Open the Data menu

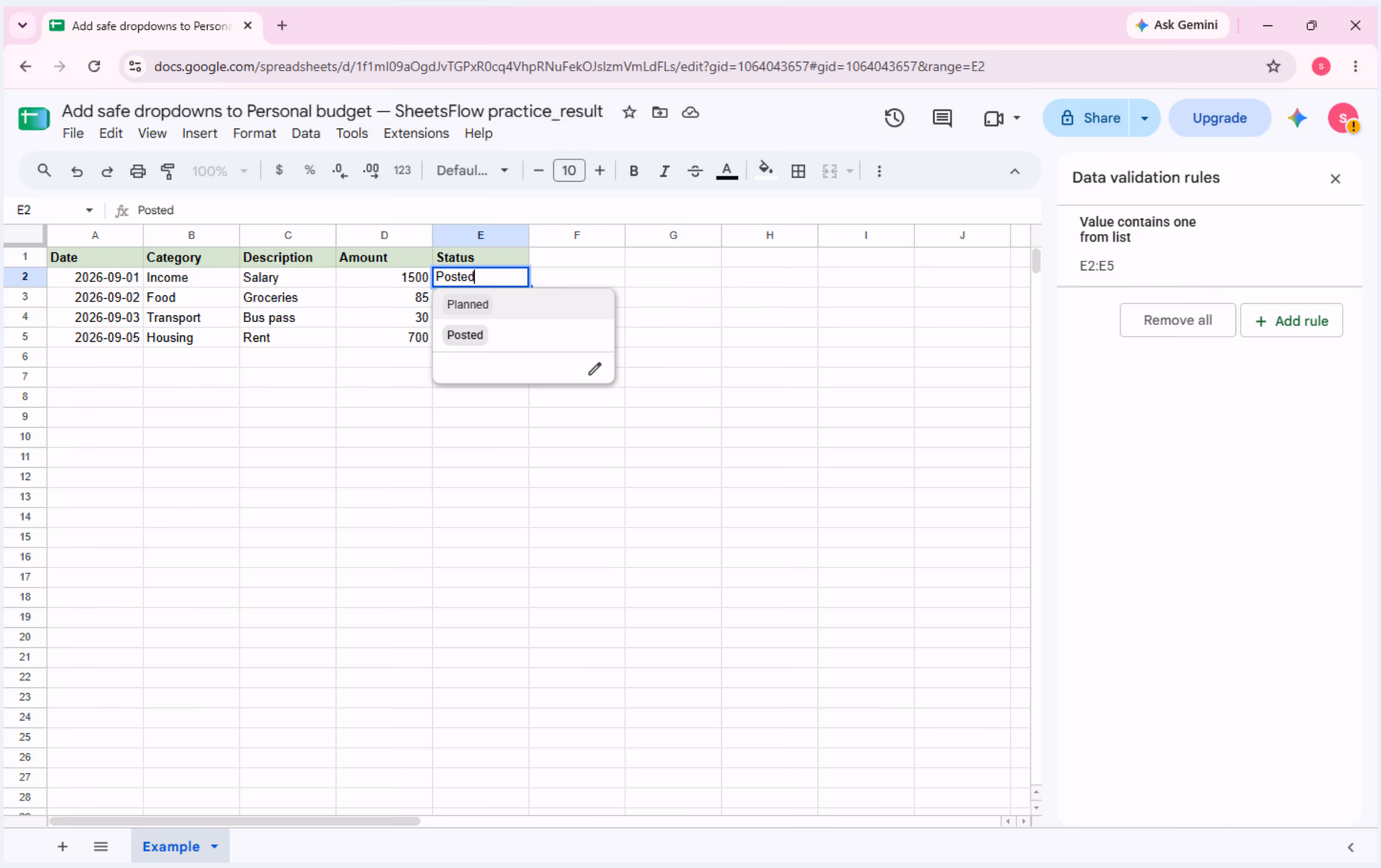305,133
